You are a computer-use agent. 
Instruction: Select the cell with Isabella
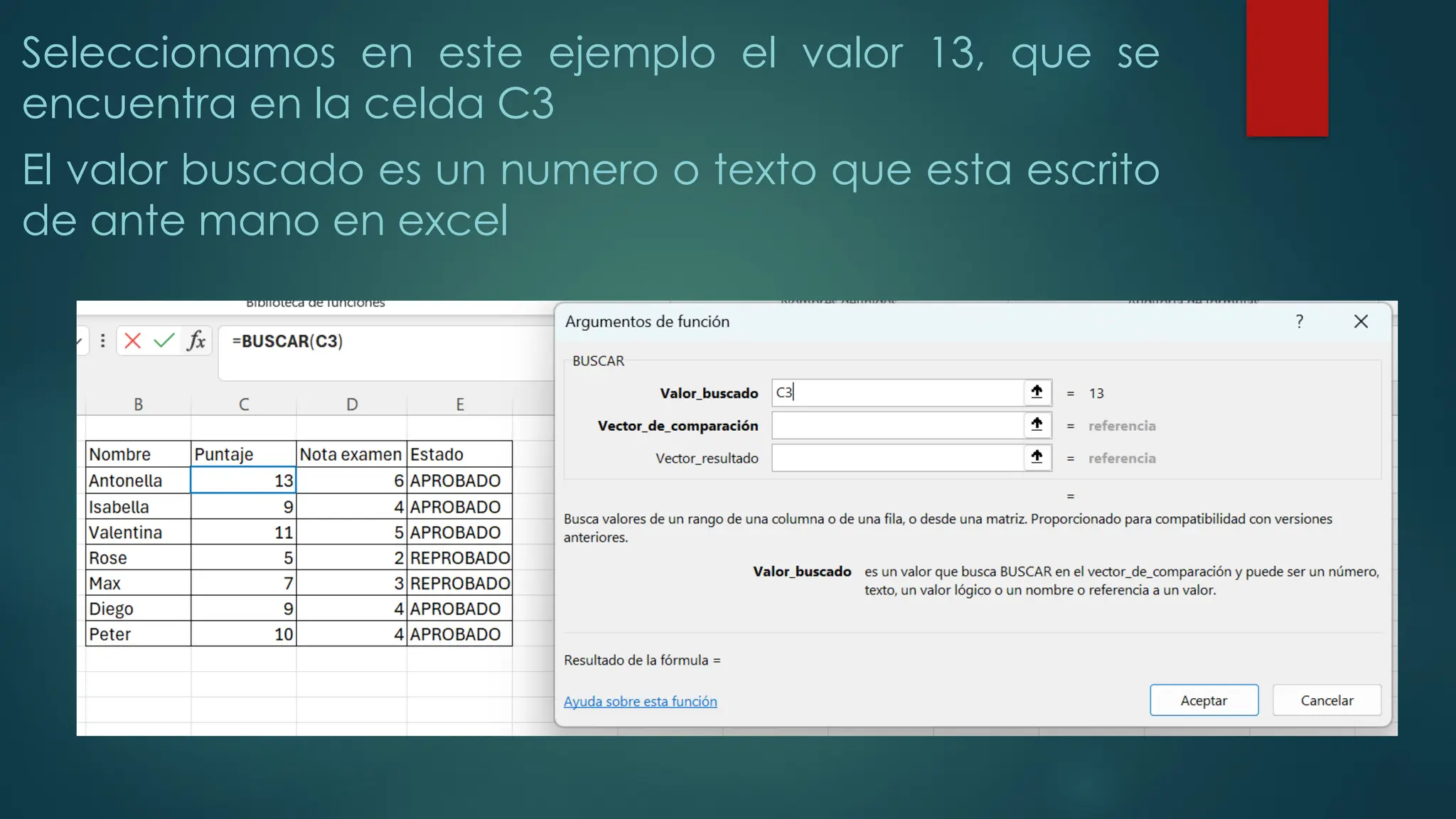tap(139, 507)
